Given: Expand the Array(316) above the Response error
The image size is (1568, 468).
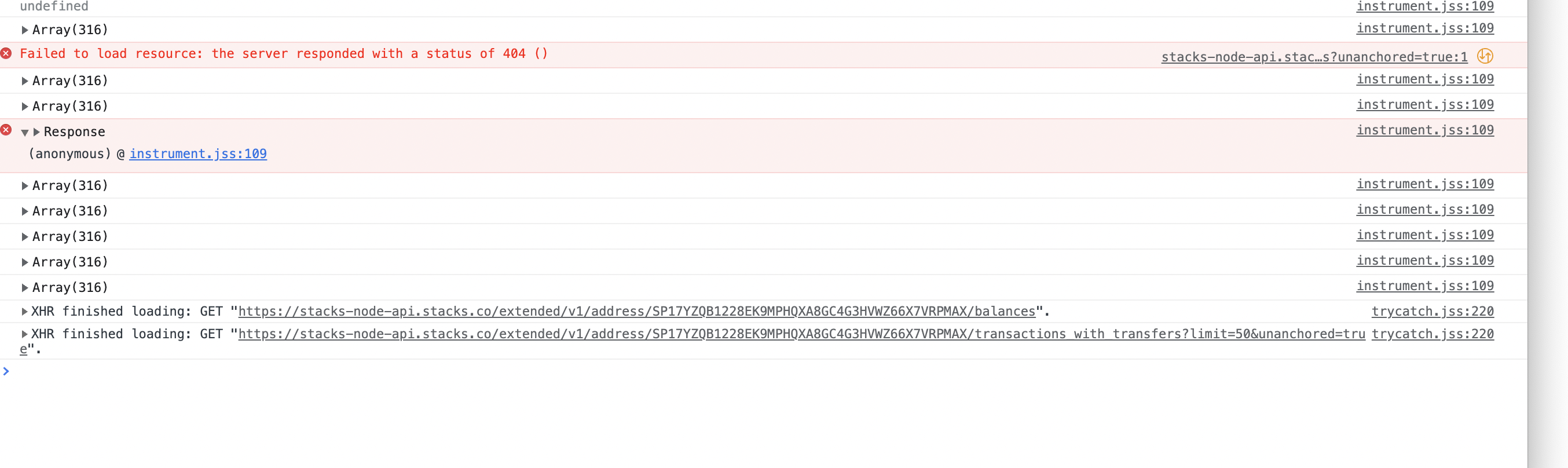Looking at the screenshot, I should tap(24, 106).
